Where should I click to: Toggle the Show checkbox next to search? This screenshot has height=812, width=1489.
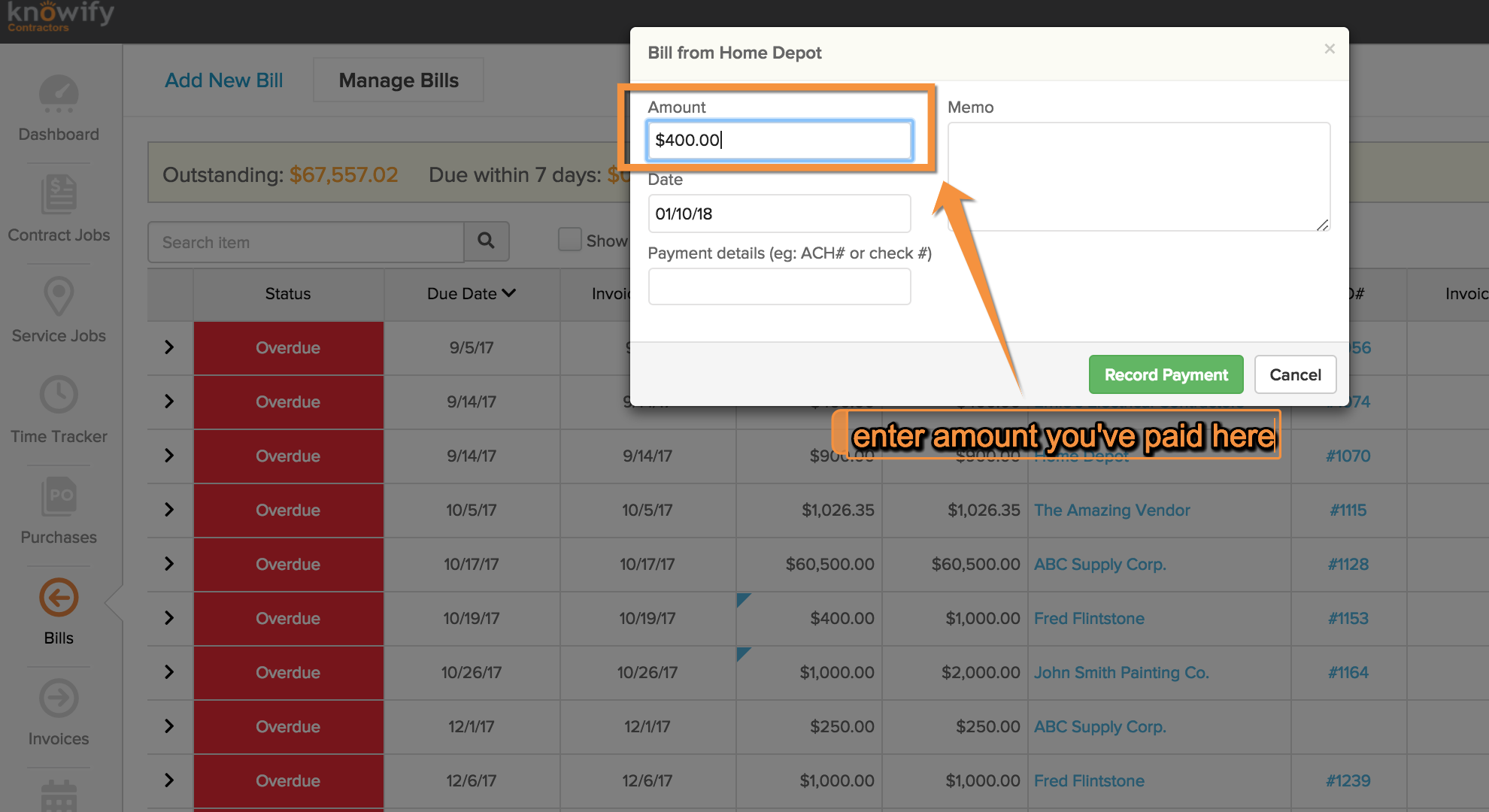click(569, 240)
